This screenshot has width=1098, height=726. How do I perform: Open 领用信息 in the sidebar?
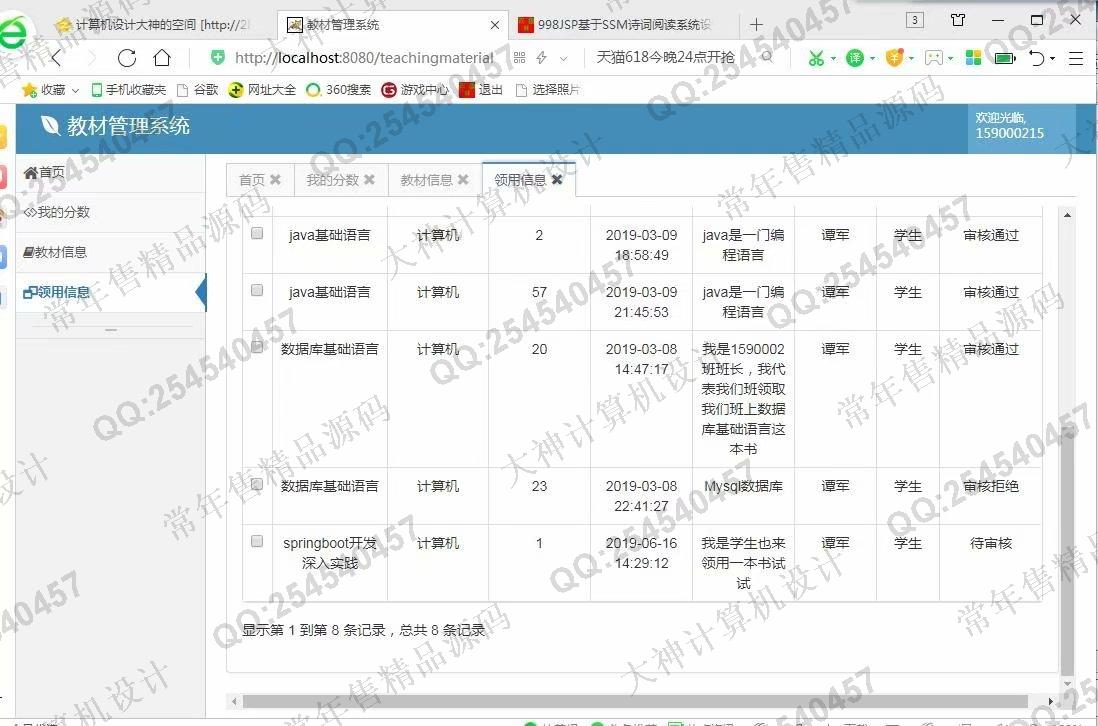tap(111, 292)
